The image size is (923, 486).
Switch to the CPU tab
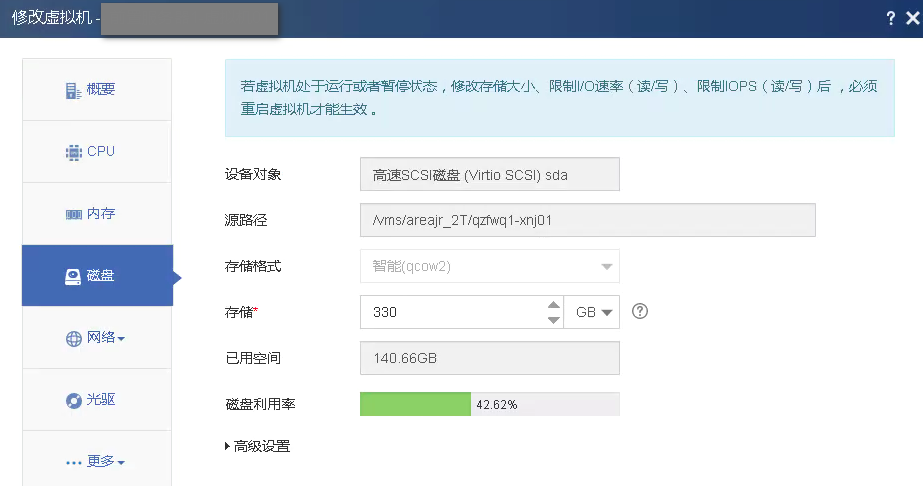(x=100, y=152)
